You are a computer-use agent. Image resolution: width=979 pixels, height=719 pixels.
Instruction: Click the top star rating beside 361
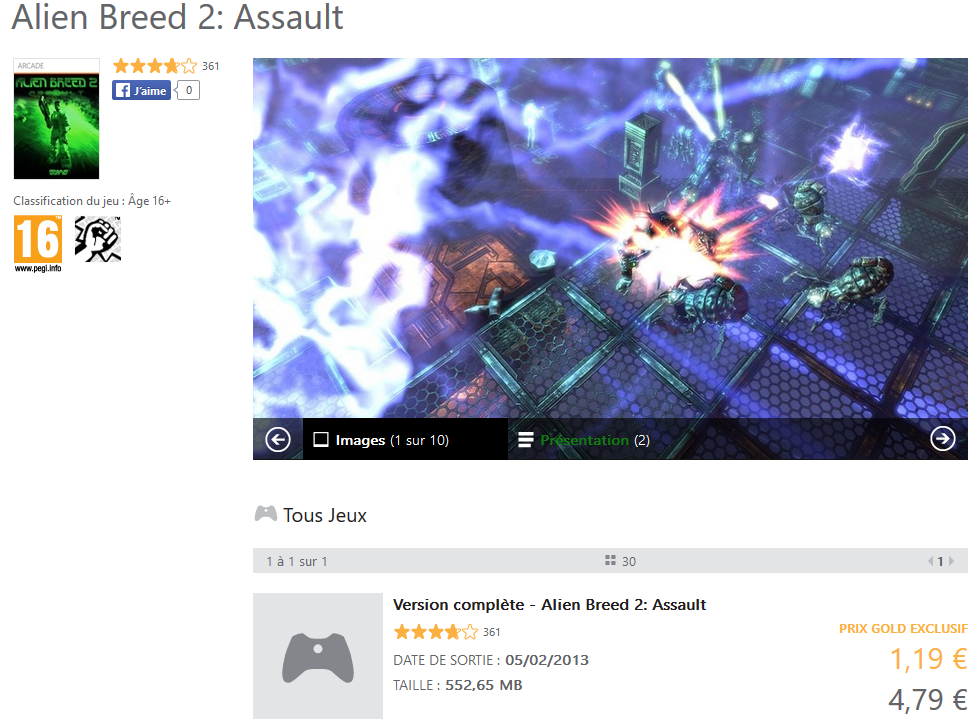coord(155,66)
